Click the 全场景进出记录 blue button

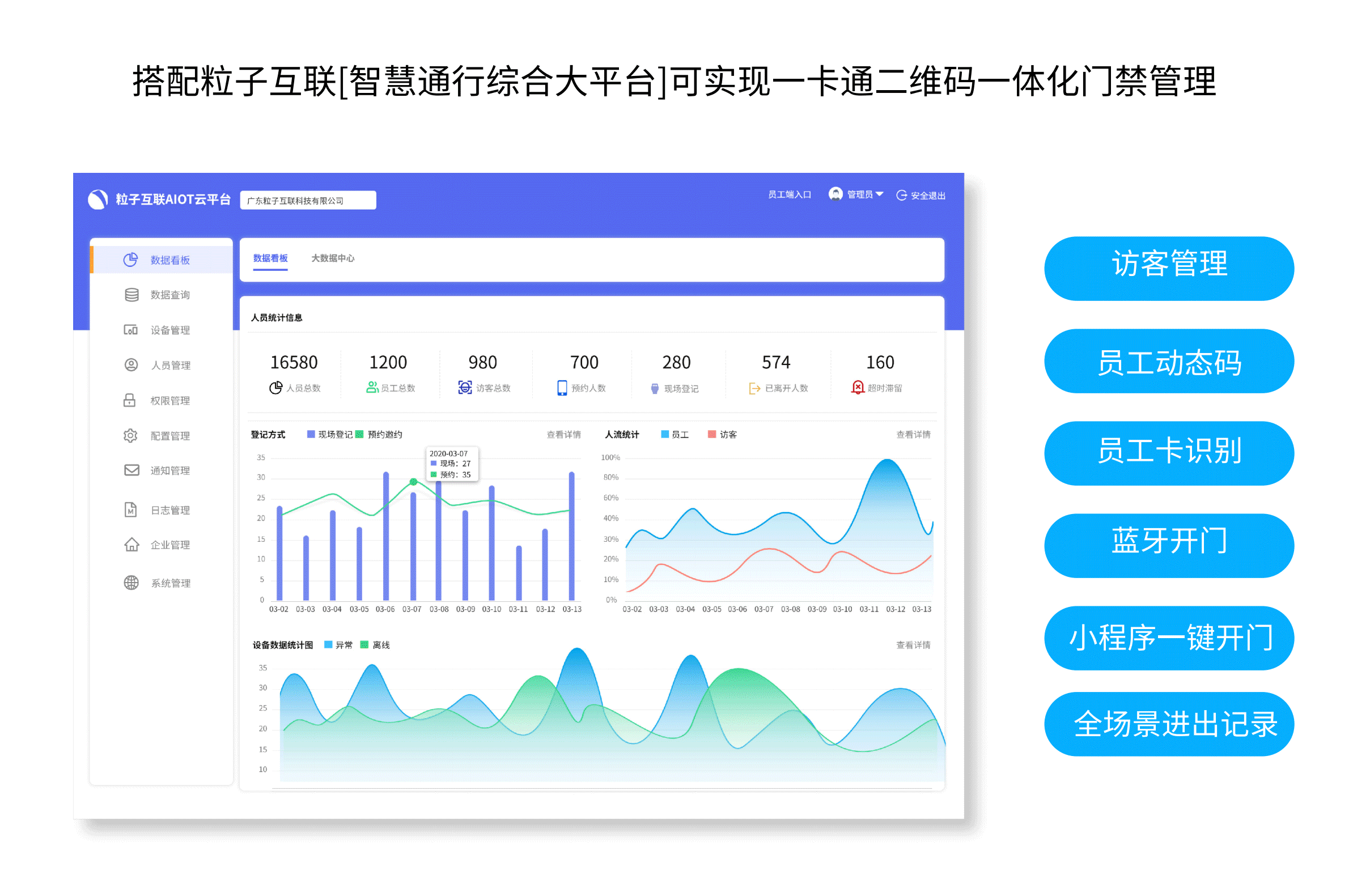(x=1169, y=724)
